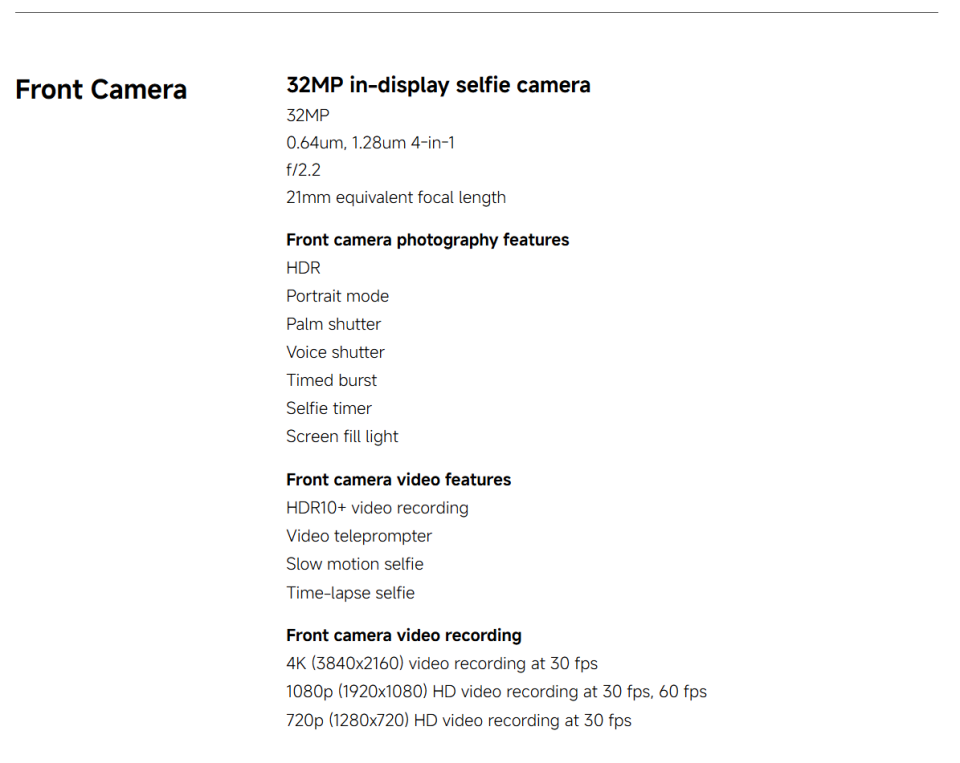Click the standalone 32MP spec line
Screen dimensions: 960x763
click(x=307, y=116)
